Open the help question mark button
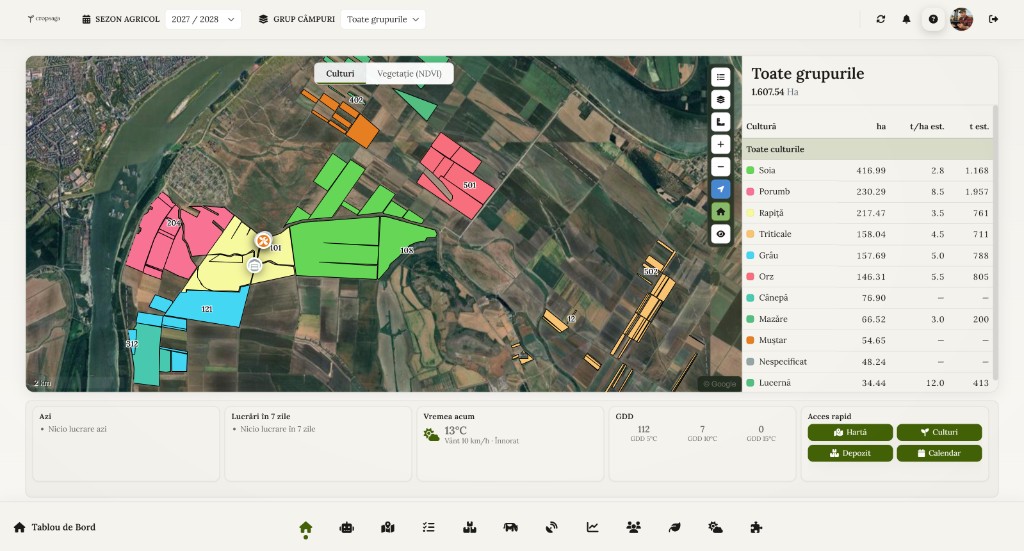 [x=933, y=19]
